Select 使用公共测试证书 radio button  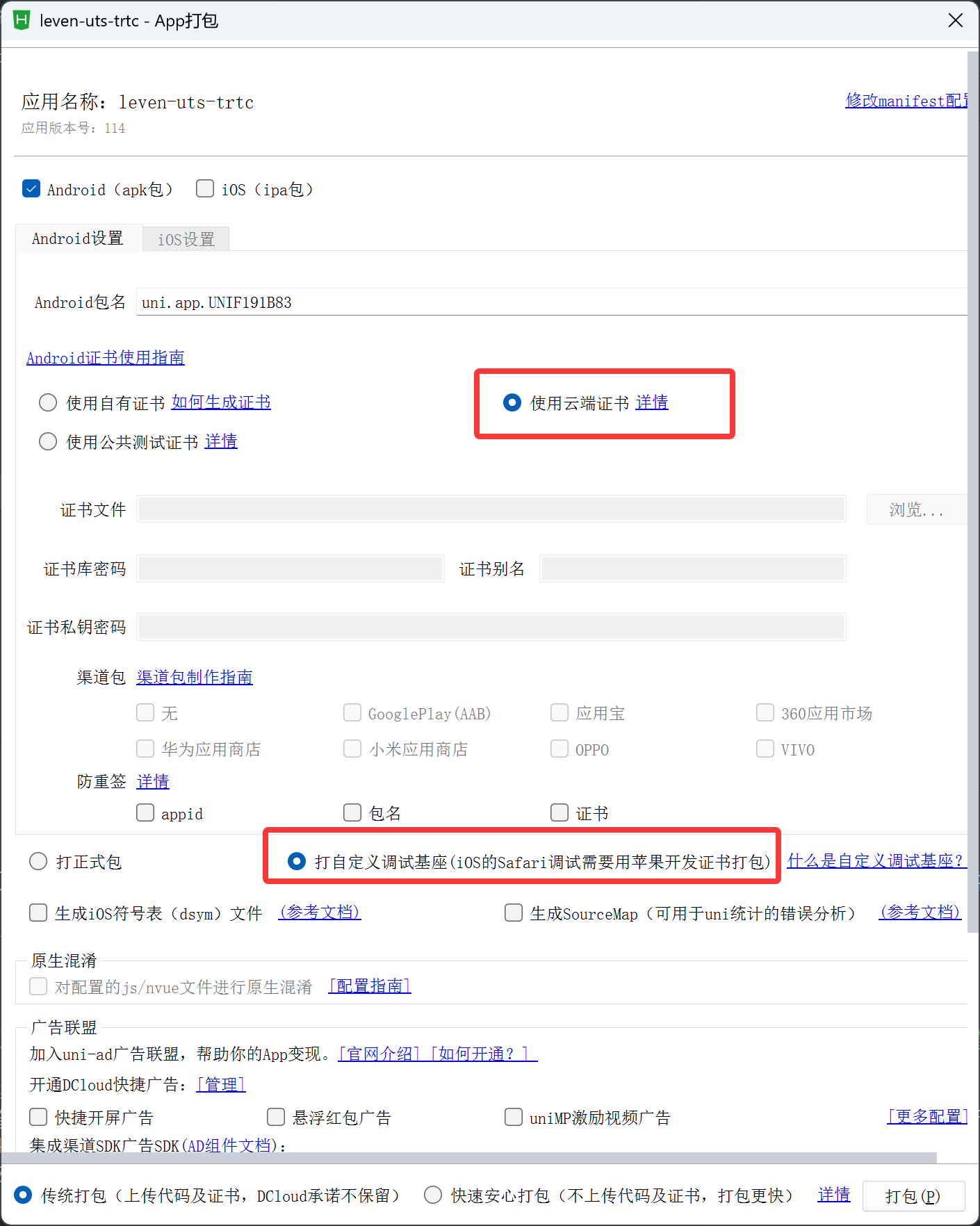[48, 441]
